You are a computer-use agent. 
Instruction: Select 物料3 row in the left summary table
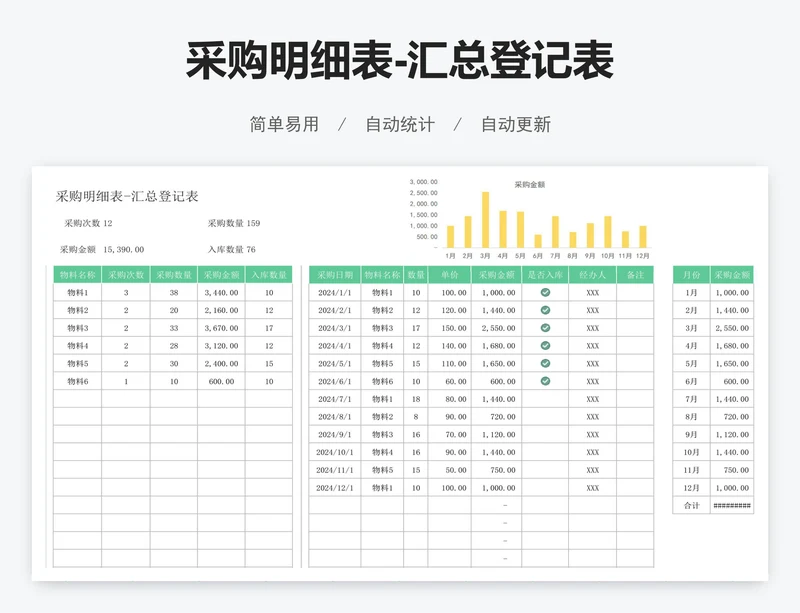click(173, 328)
